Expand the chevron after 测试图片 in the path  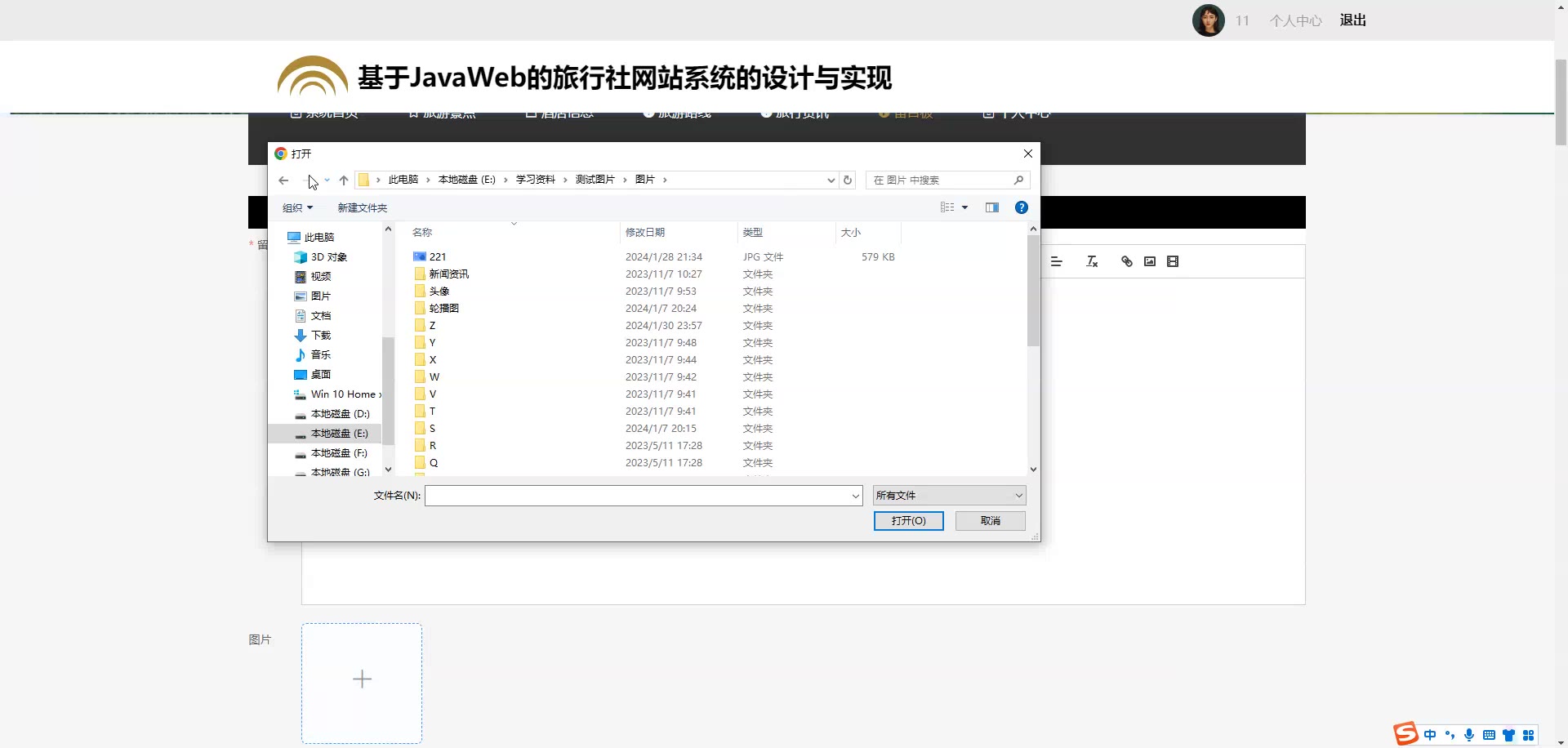pos(625,180)
